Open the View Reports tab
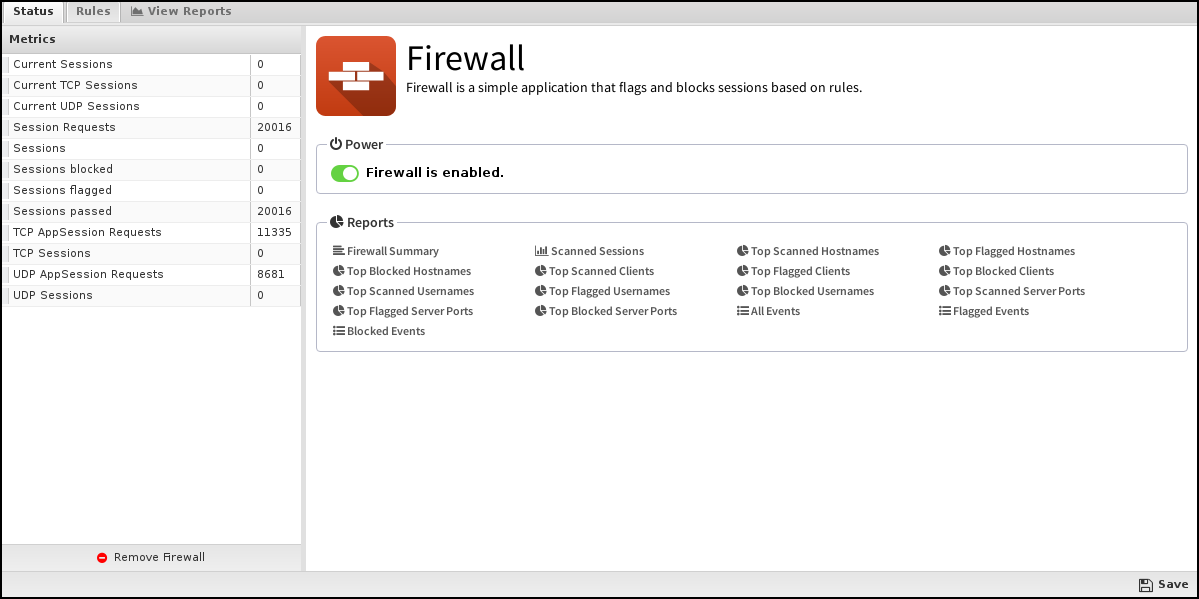Image resolution: width=1199 pixels, height=599 pixels. click(180, 11)
